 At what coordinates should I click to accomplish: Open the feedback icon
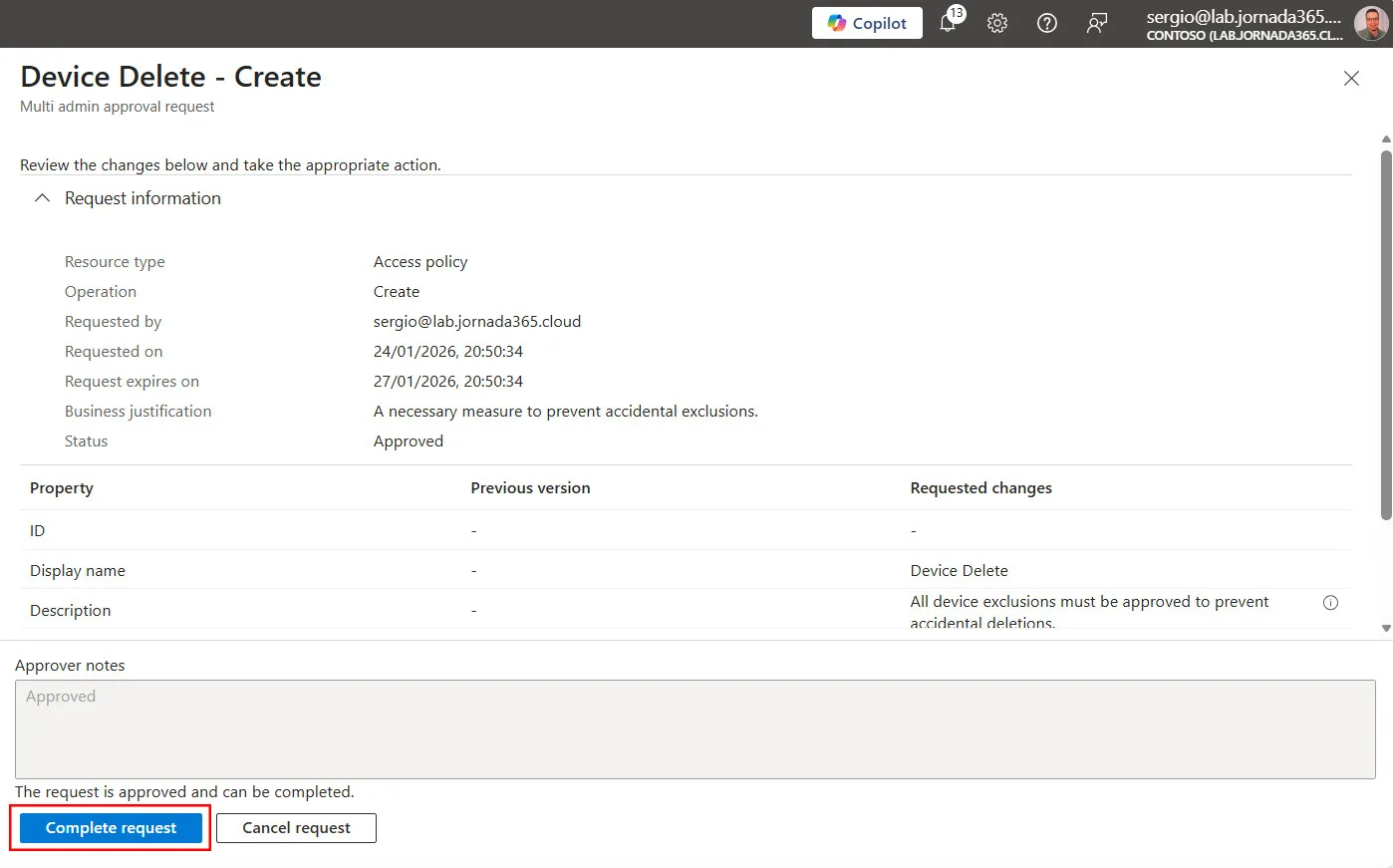click(x=1097, y=23)
